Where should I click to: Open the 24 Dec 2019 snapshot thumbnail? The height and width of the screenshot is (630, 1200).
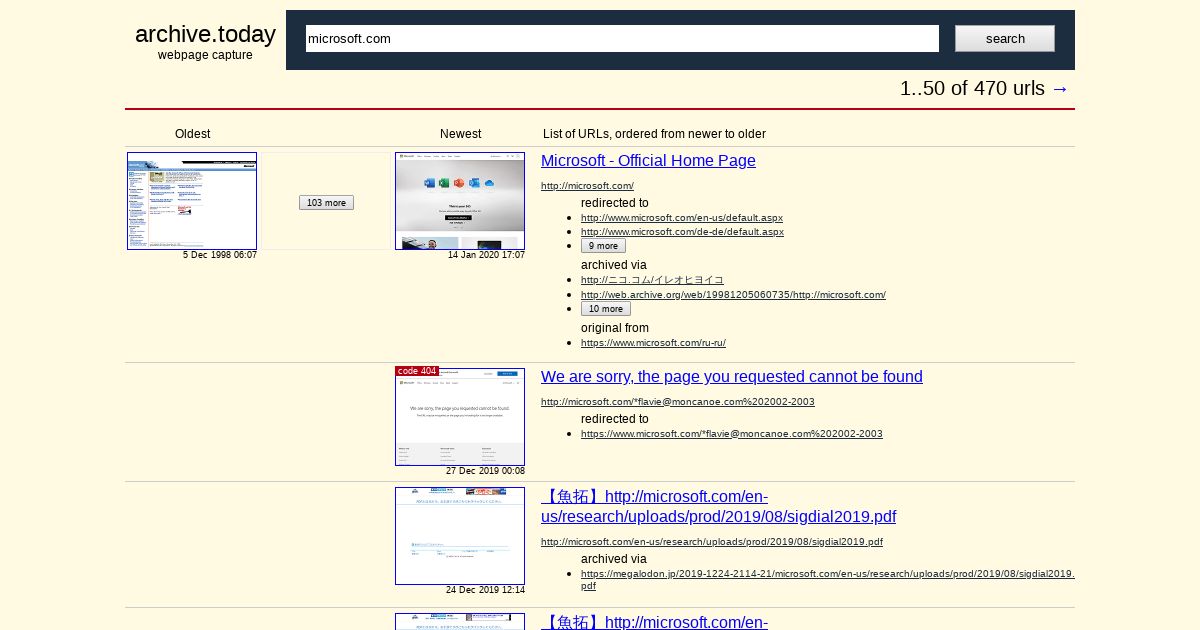coord(460,536)
